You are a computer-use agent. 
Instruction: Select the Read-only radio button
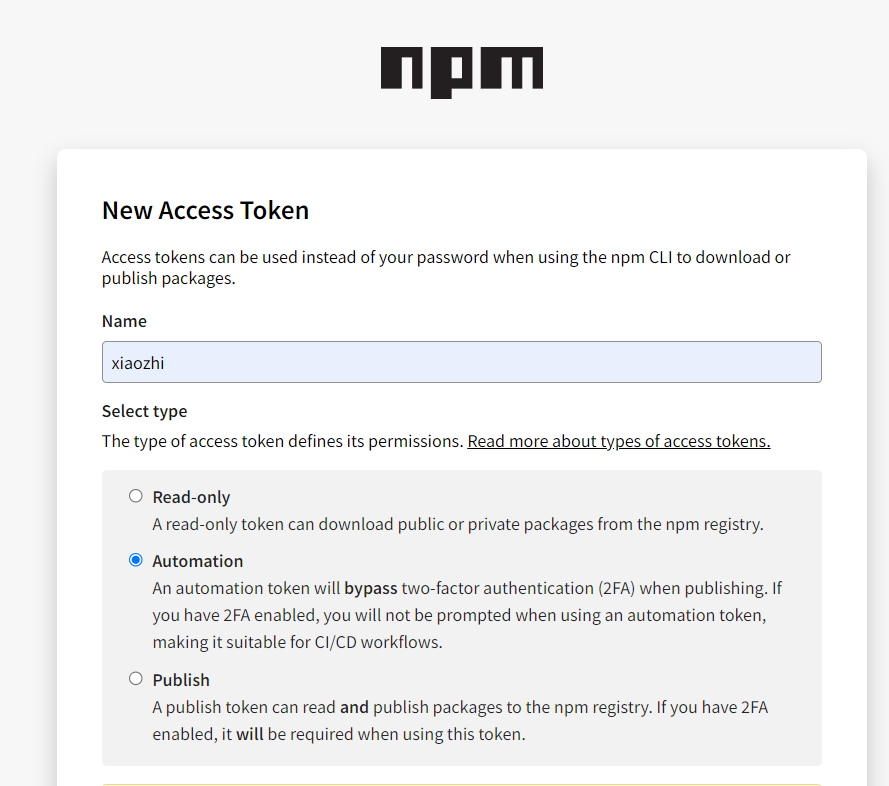tap(136, 496)
